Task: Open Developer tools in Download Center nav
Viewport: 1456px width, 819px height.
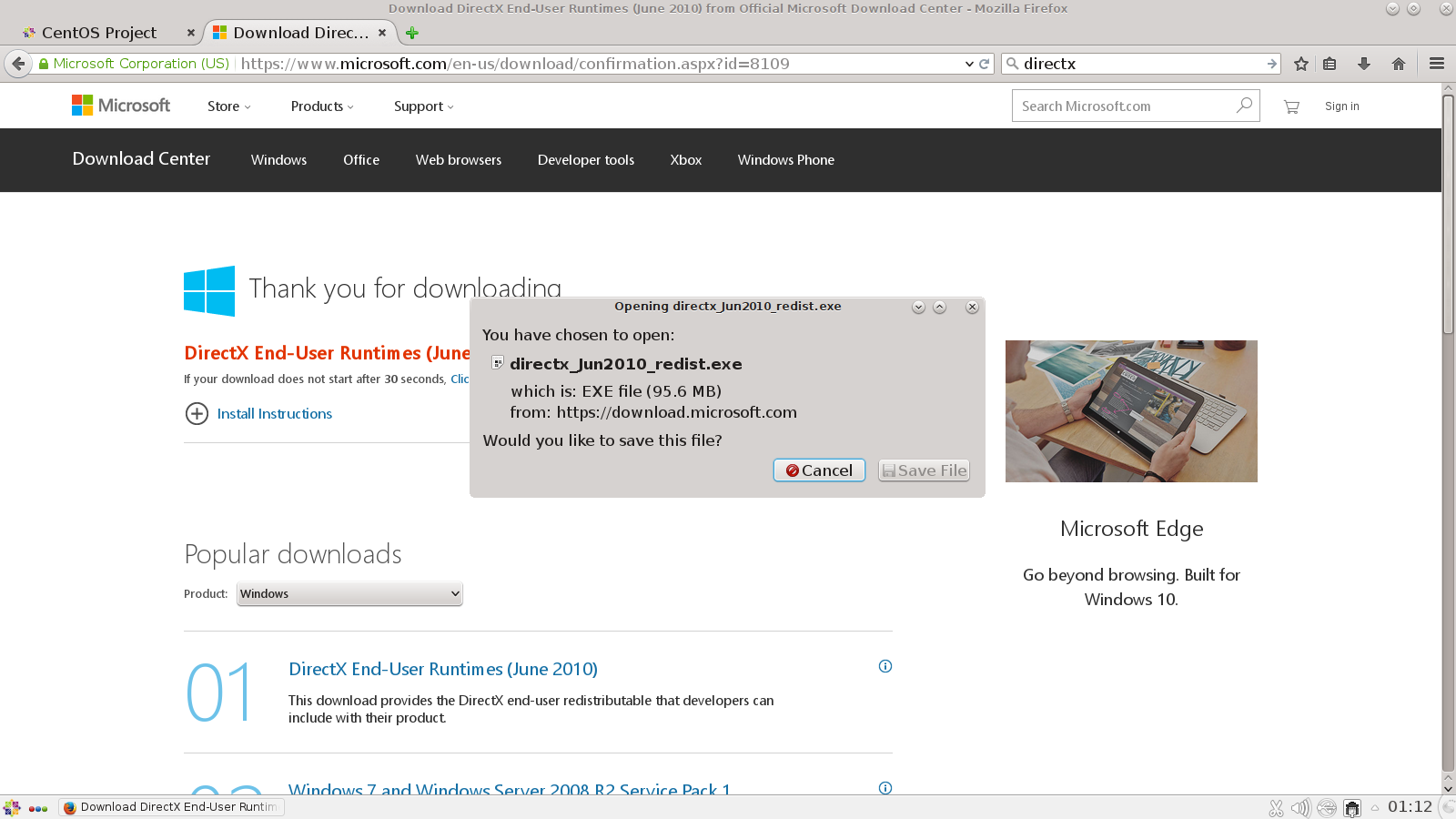Action: [x=586, y=160]
